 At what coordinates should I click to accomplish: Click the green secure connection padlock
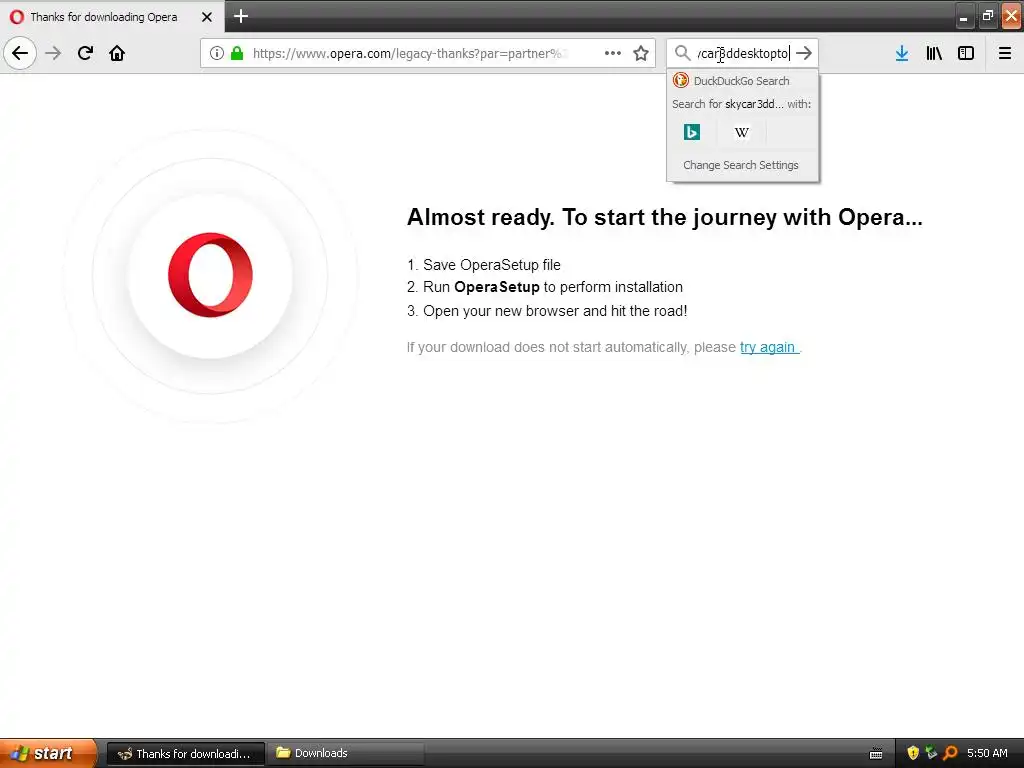[238, 53]
